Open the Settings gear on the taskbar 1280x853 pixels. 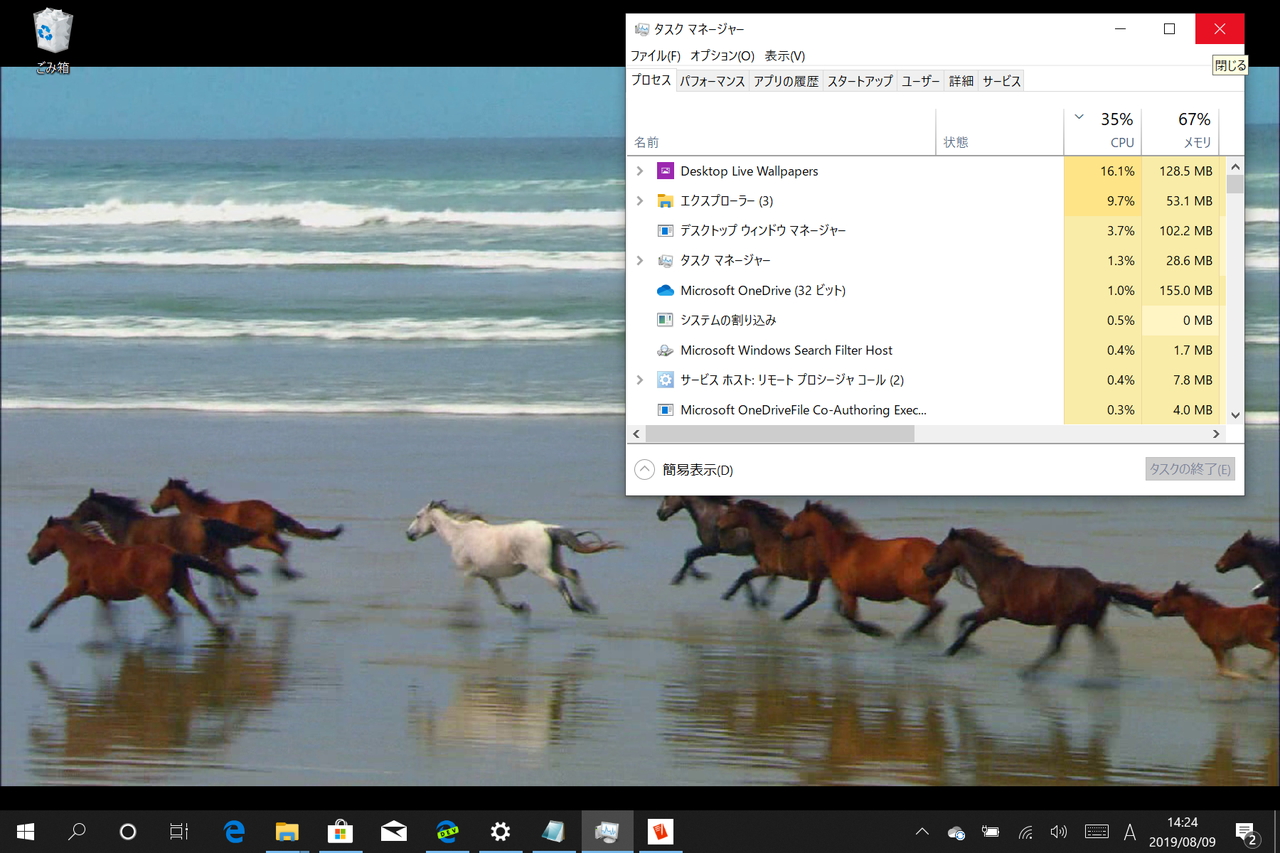click(500, 831)
